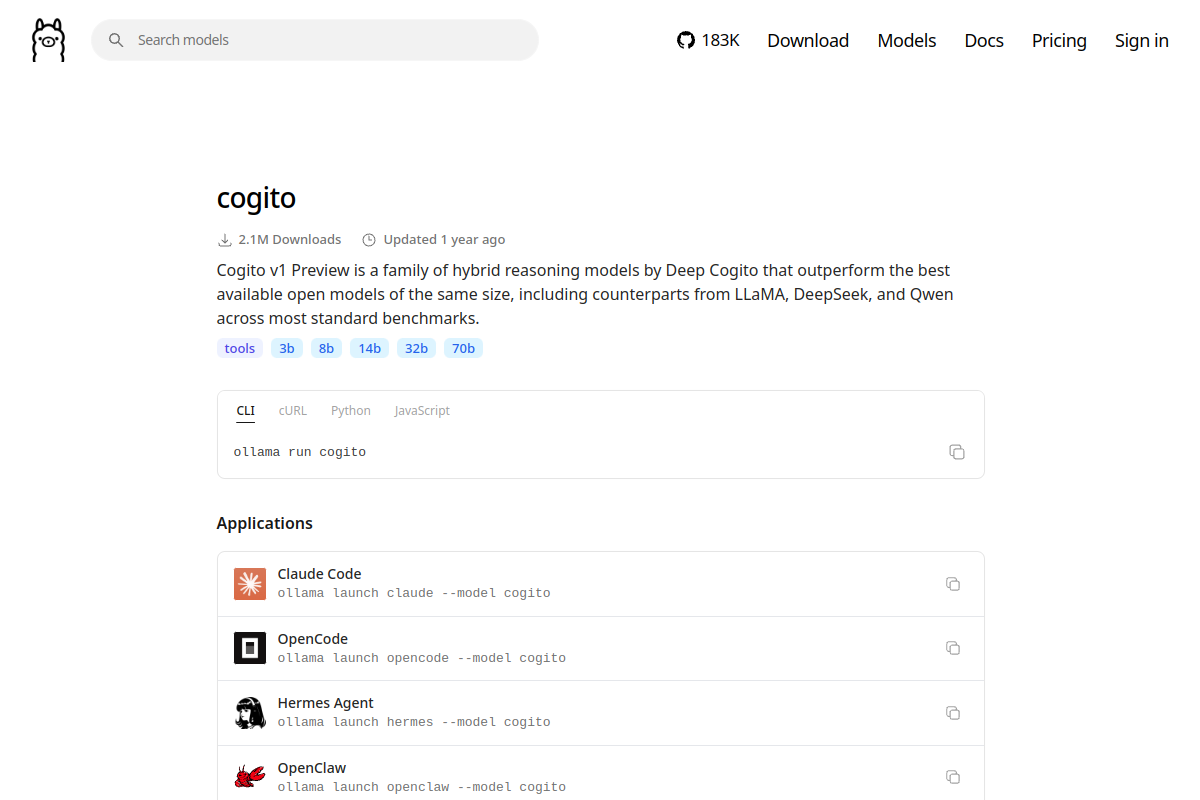Click the download icon next to 2.1M Downloads

coord(224,240)
